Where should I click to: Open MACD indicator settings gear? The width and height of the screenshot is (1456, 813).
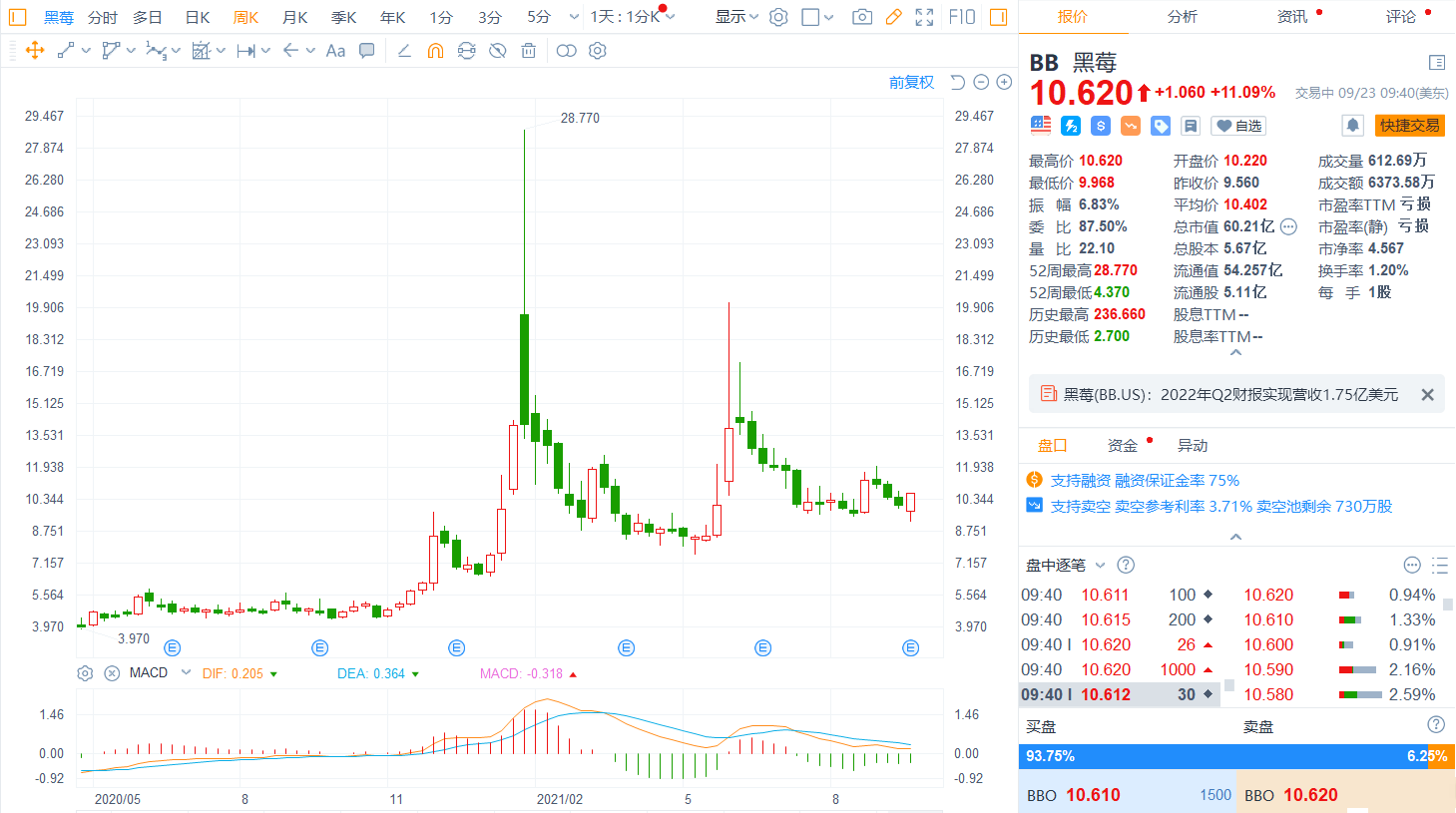[85, 673]
